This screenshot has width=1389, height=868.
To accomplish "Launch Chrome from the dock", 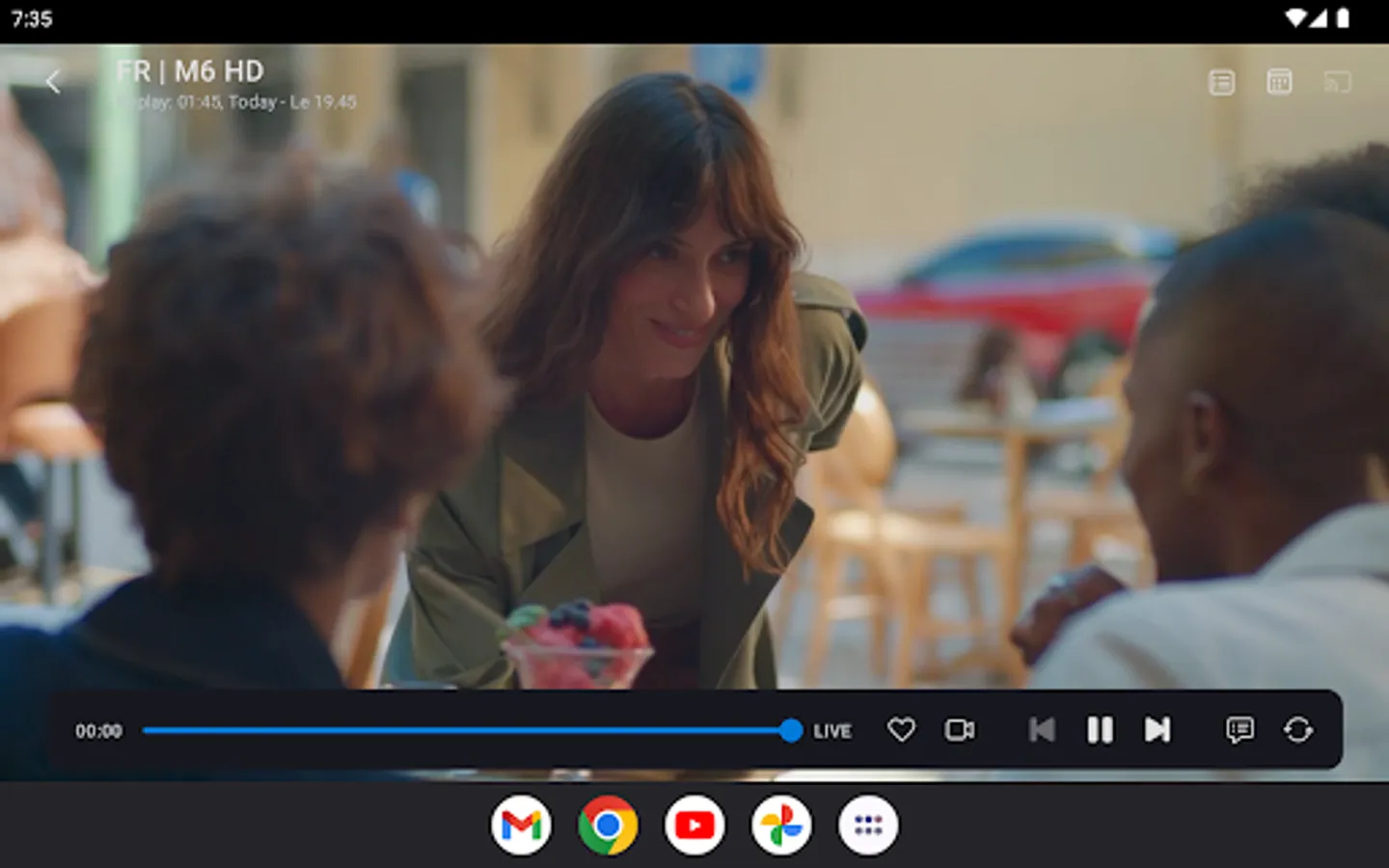I will [x=608, y=826].
